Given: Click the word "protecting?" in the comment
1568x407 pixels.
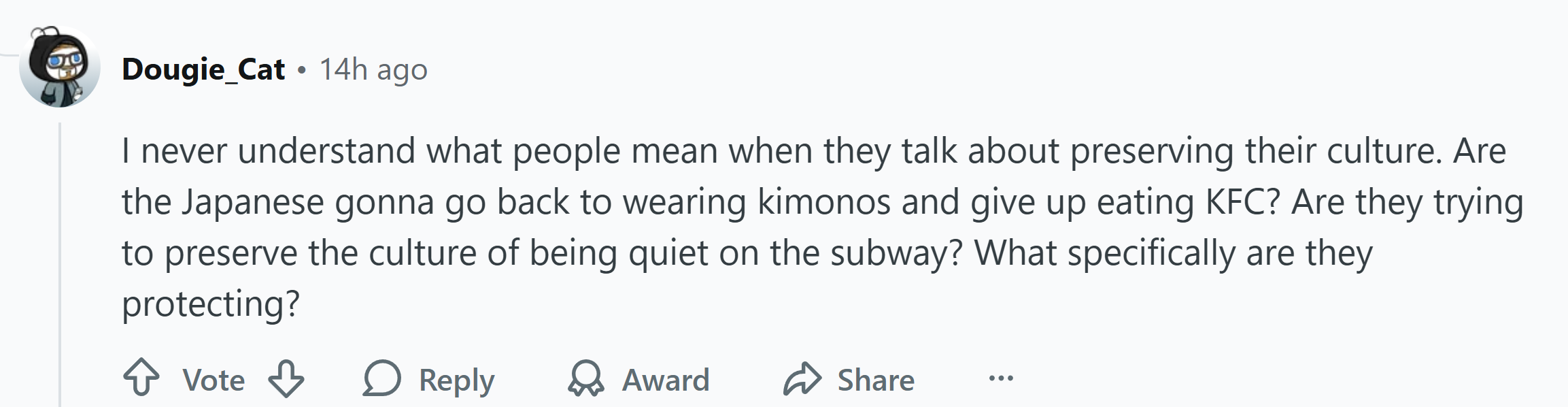Looking at the screenshot, I should [x=211, y=304].
